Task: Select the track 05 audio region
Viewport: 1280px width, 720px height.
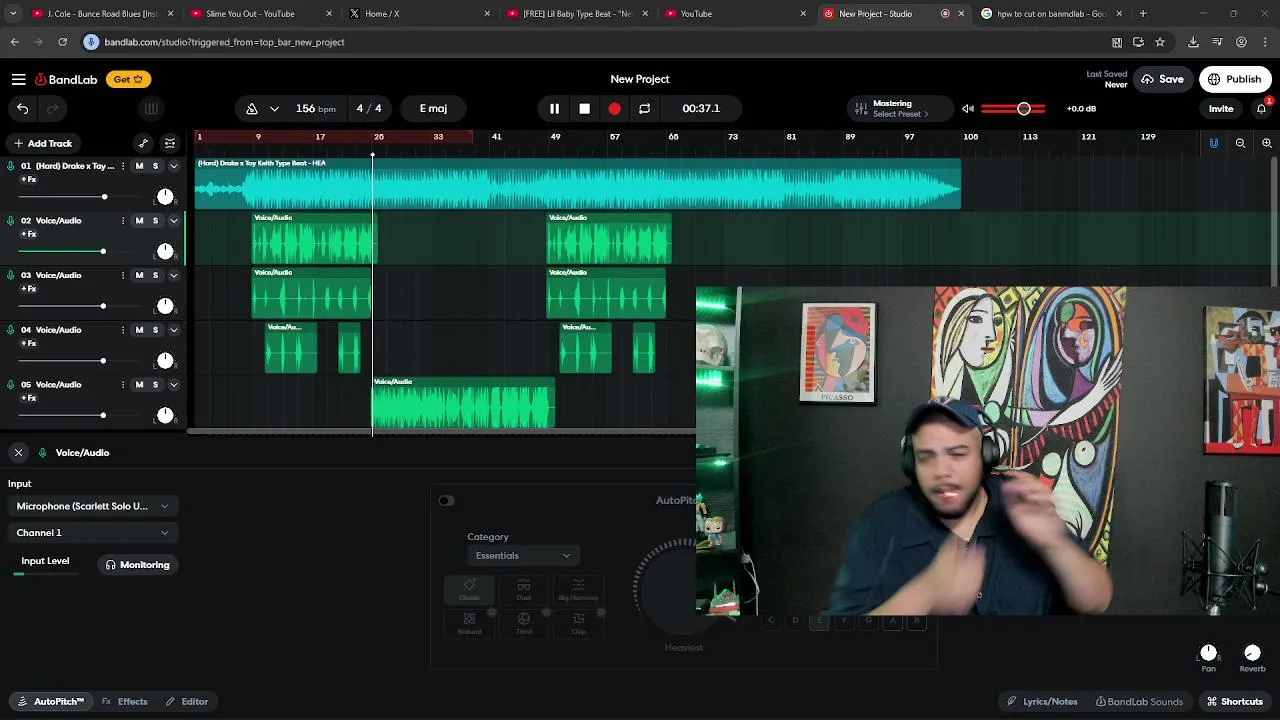Action: [463, 403]
